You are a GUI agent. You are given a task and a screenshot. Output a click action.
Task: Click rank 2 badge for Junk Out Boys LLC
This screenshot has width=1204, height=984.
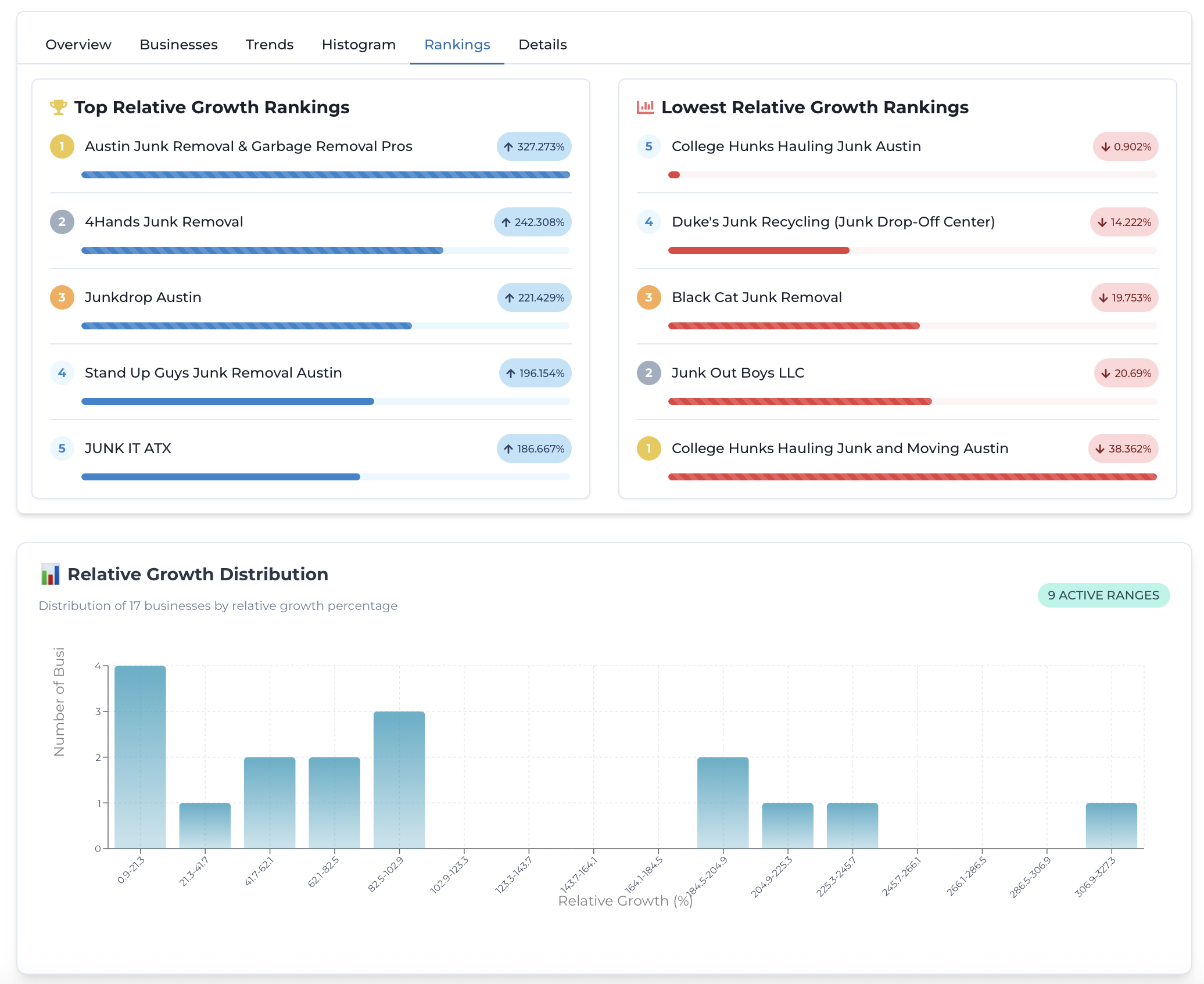tap(649, 373)
